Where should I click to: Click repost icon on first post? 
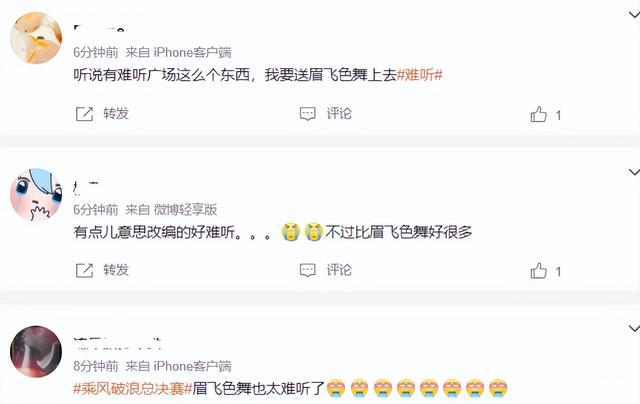pos(84,114)
